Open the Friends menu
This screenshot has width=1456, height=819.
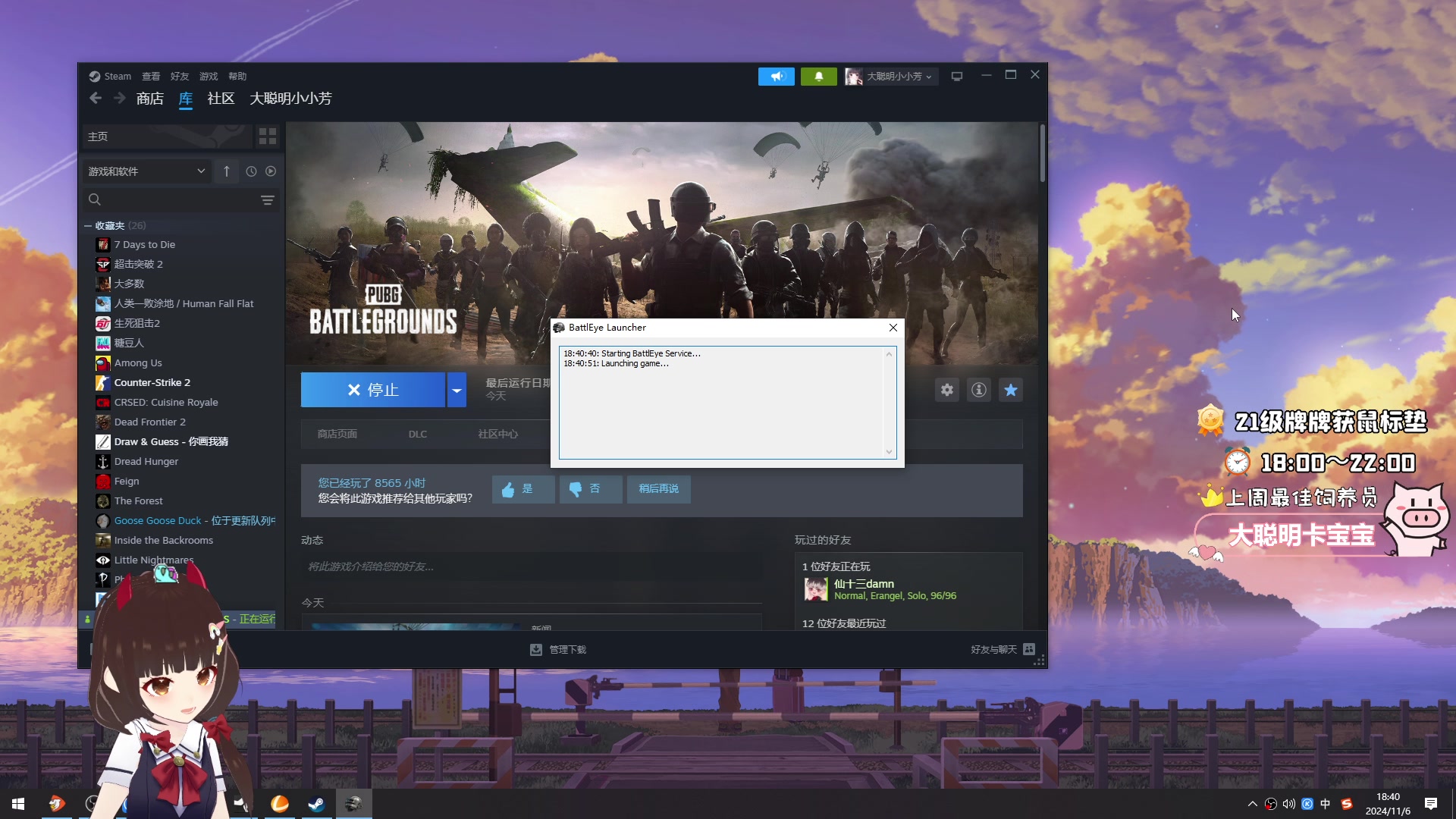pyautogui.click(x=179, y=77)
